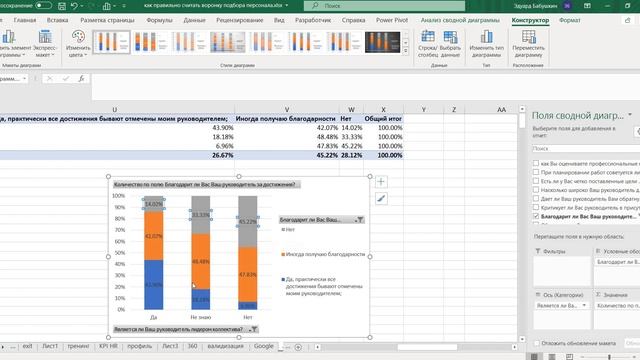Open the Формулы ribbon tab

point(159,20)
